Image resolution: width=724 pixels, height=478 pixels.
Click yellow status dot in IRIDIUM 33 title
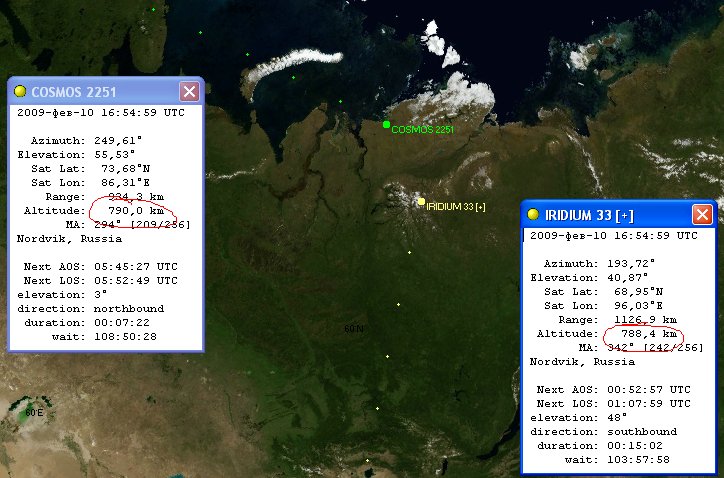point(533,214)
